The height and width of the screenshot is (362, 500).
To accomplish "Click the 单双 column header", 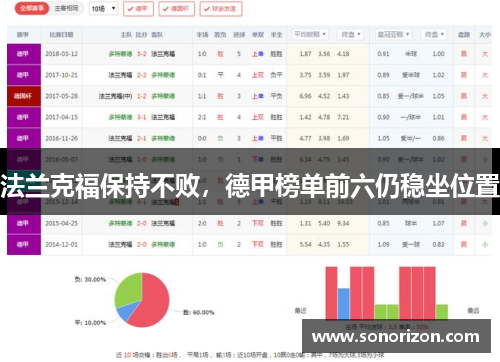I will [x=258, y=35].
